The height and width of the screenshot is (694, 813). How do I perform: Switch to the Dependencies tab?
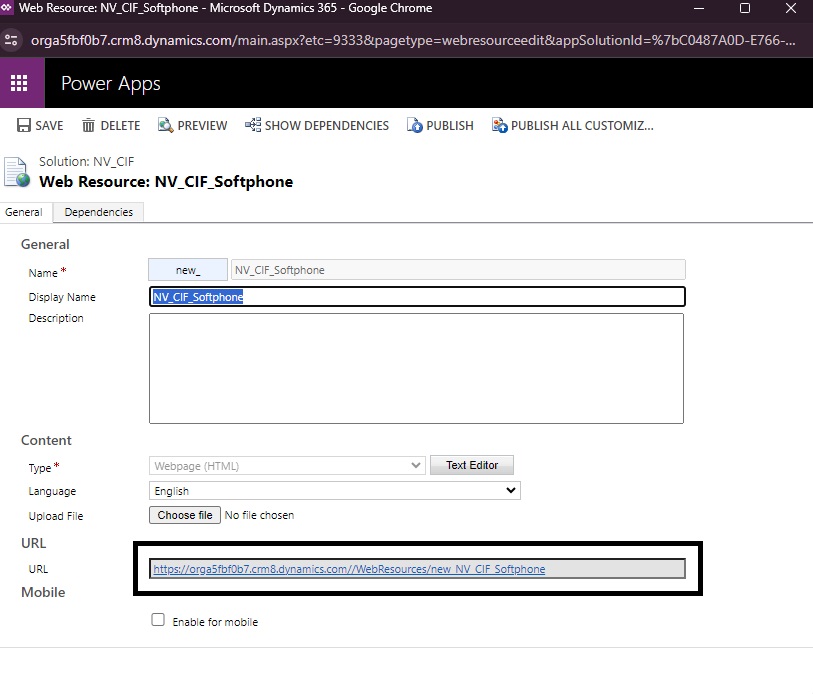click(x=98, y=212)
